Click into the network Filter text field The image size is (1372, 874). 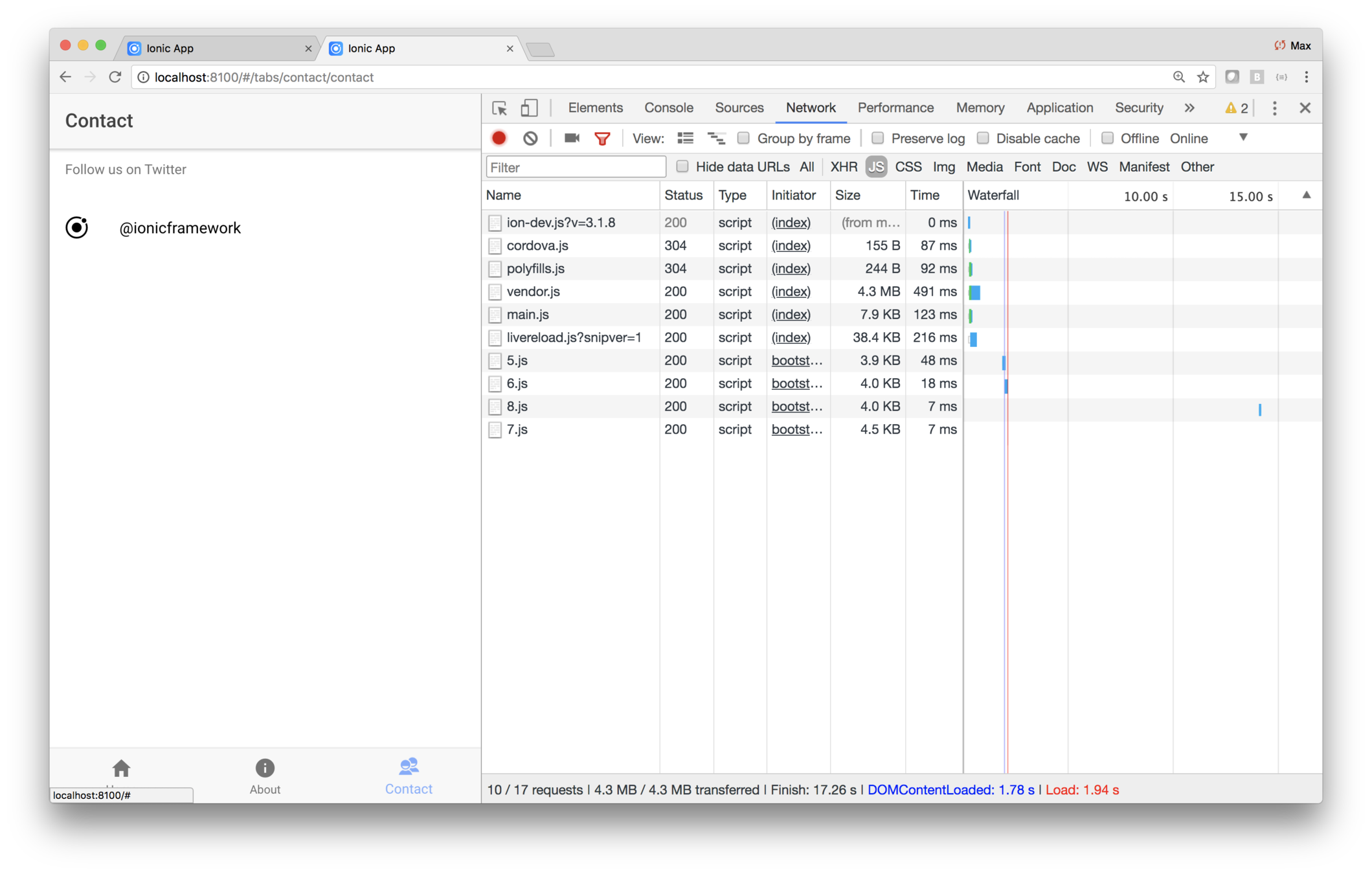576,168
